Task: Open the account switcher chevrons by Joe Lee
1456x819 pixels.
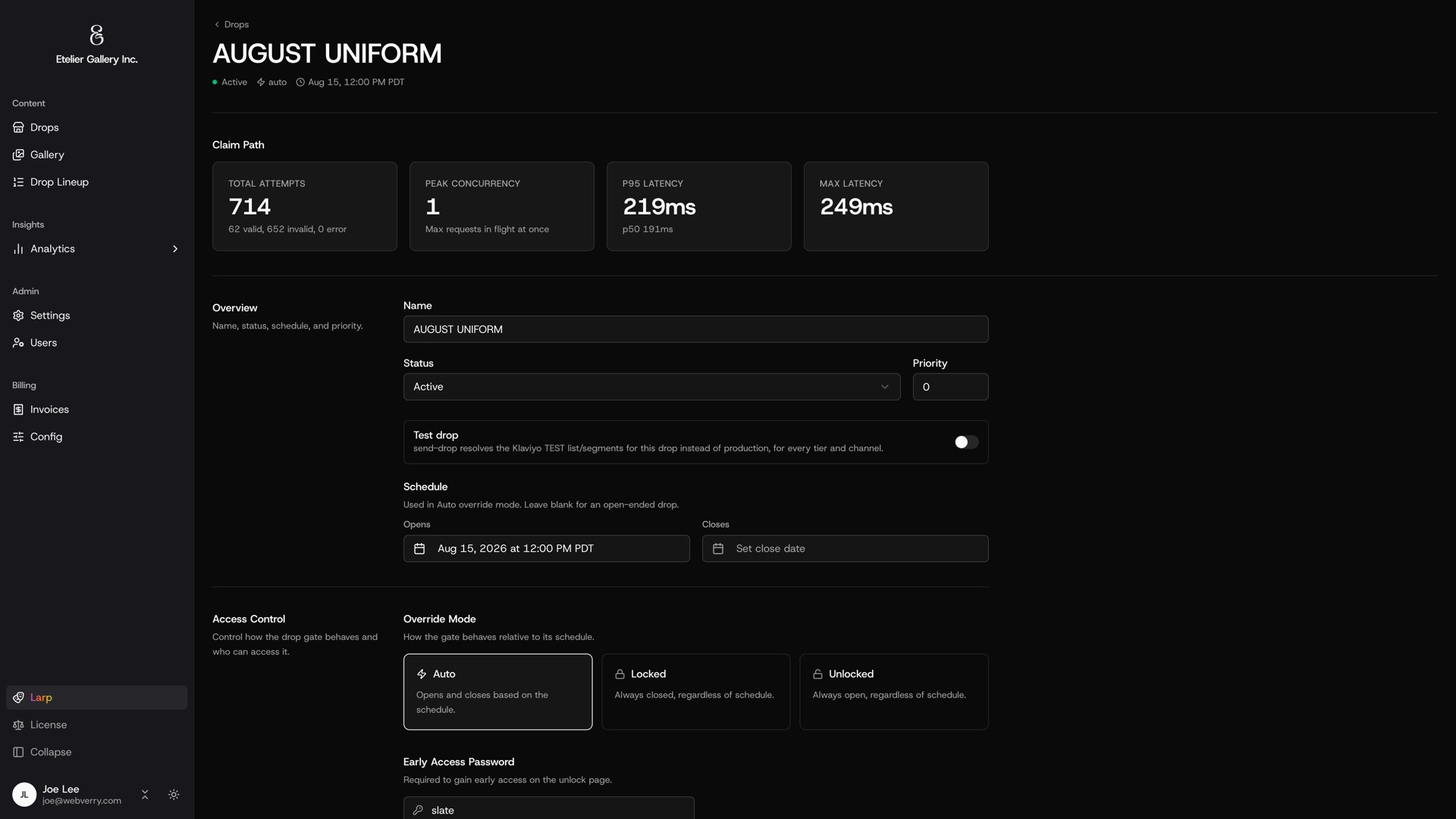Action: coord(145,795)
